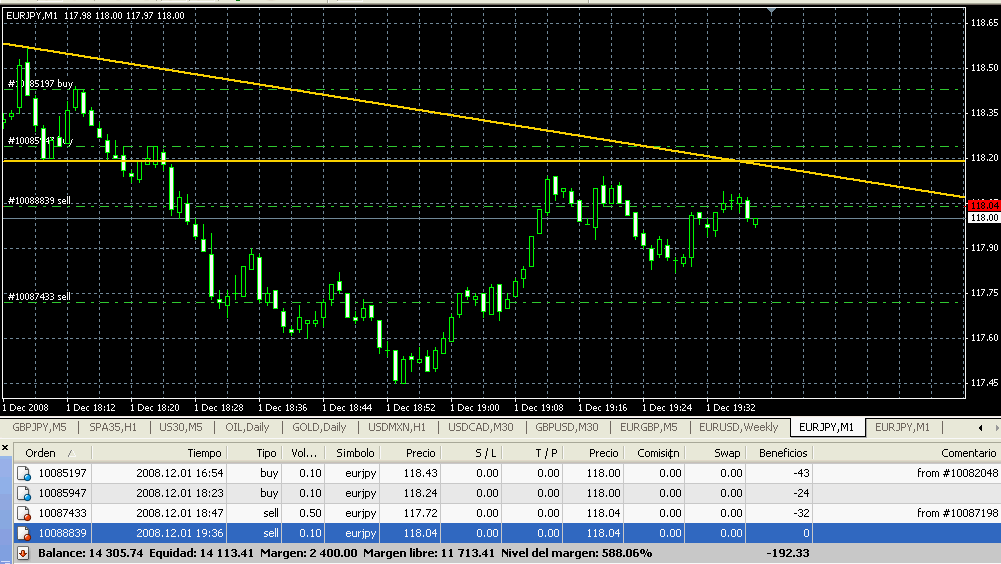
Task: Select order number 10085197 in the table
Action: [62, 473]
